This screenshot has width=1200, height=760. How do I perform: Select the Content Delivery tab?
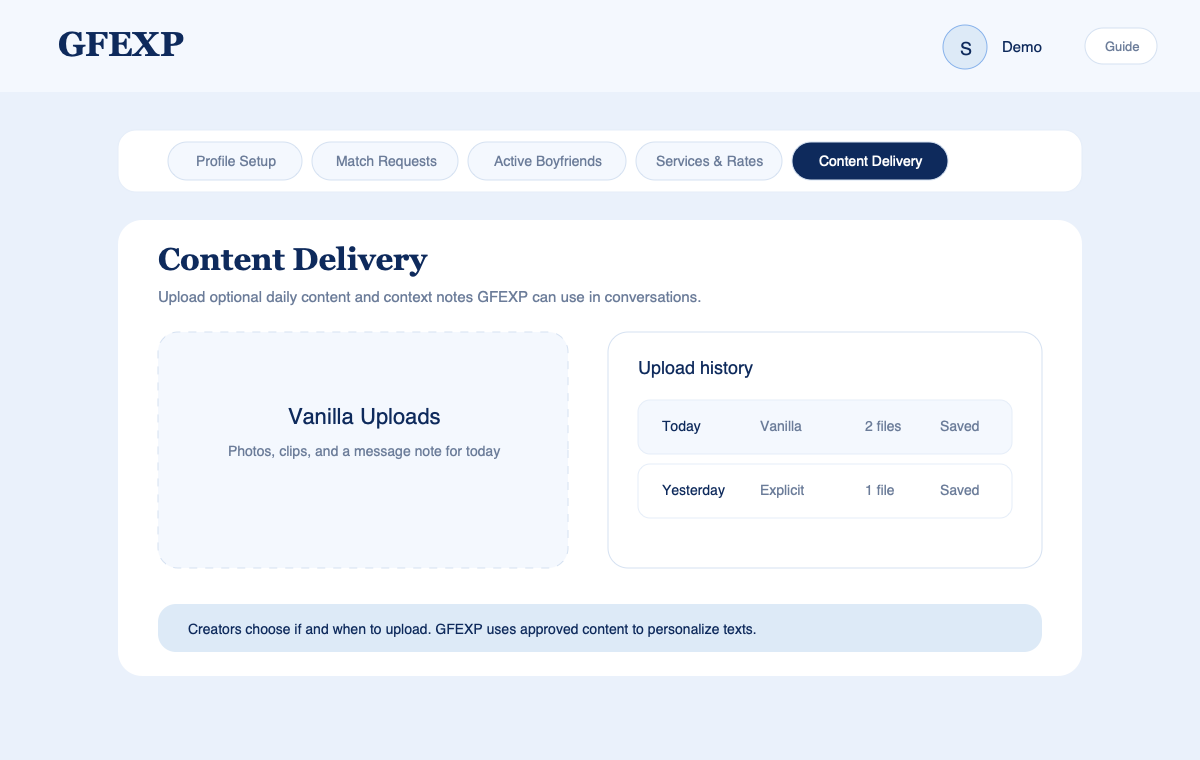point(870,161)
